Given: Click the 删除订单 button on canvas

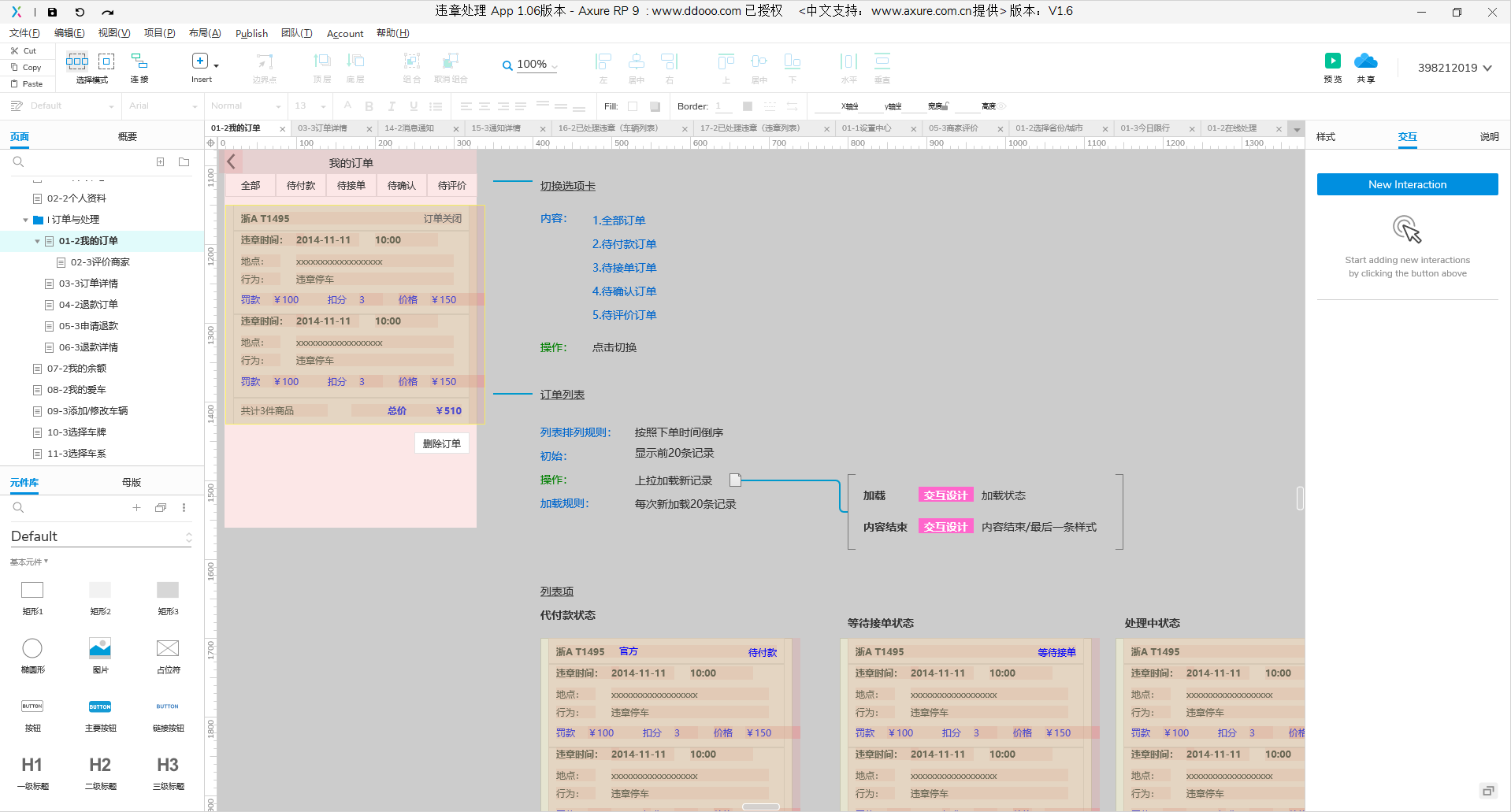Looking at the screenshot, I should click(441, 443).
